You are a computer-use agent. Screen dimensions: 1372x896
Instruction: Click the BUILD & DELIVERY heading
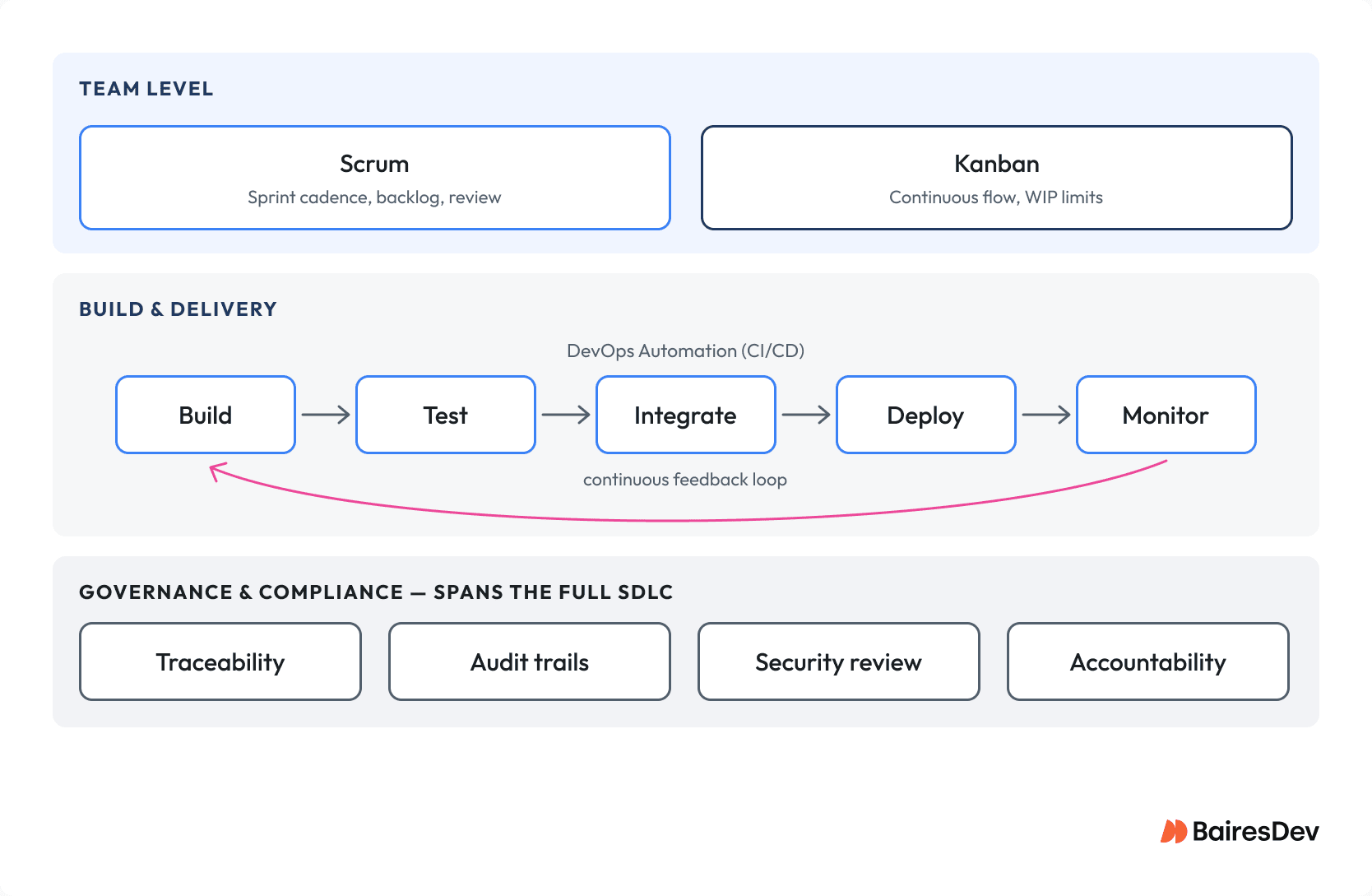[178, 309]
